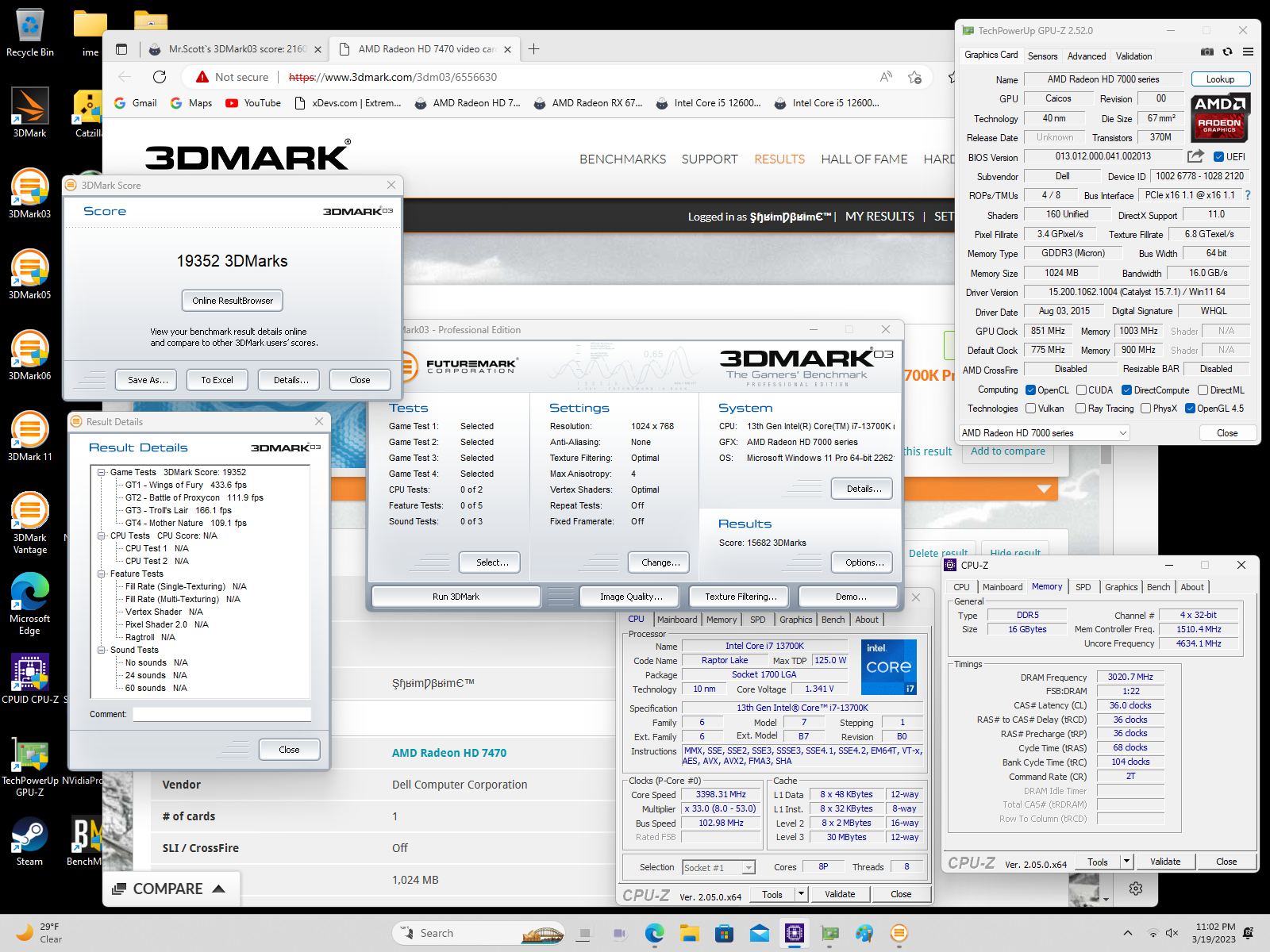Switch to the Validation tab in GPU-Z

point(1133,56)
